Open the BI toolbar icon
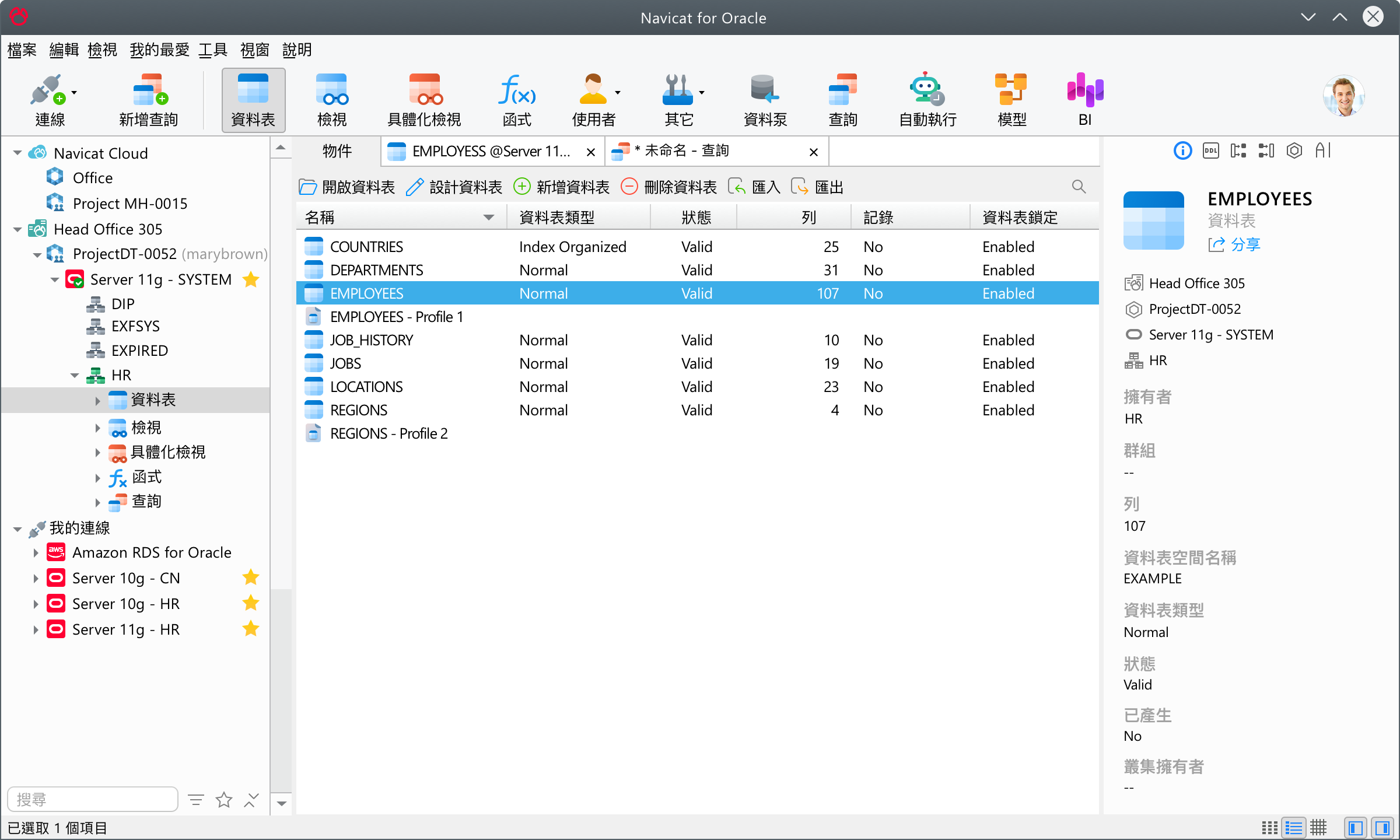This screenshot has width=1400, height=840. tap(1085, 100)
